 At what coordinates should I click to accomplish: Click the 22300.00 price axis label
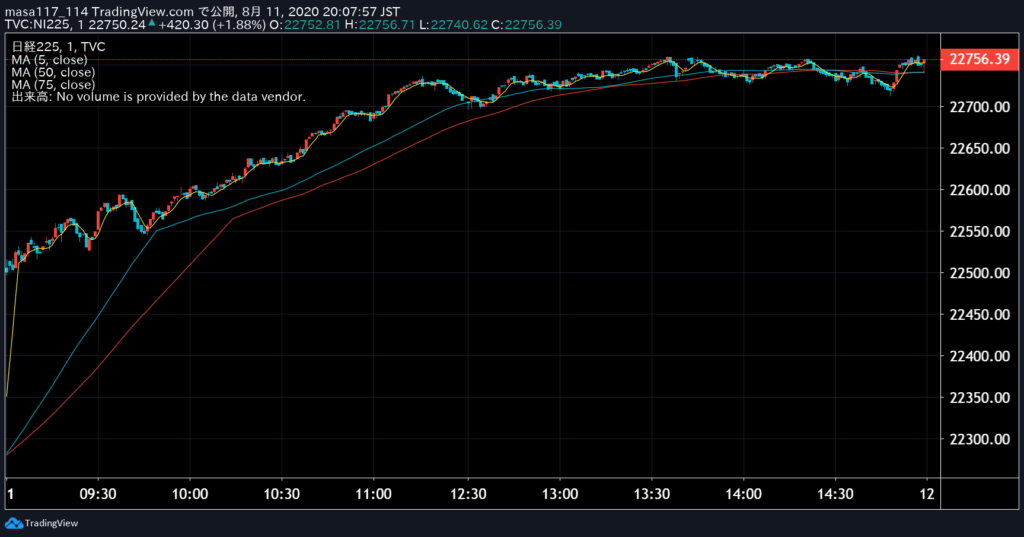979,439
